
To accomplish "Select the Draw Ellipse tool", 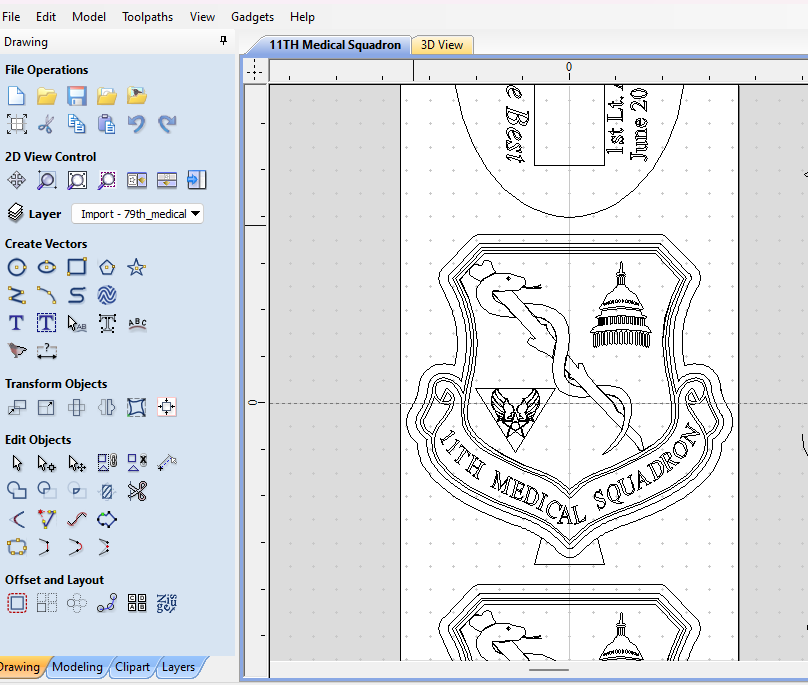I will 46,267.
